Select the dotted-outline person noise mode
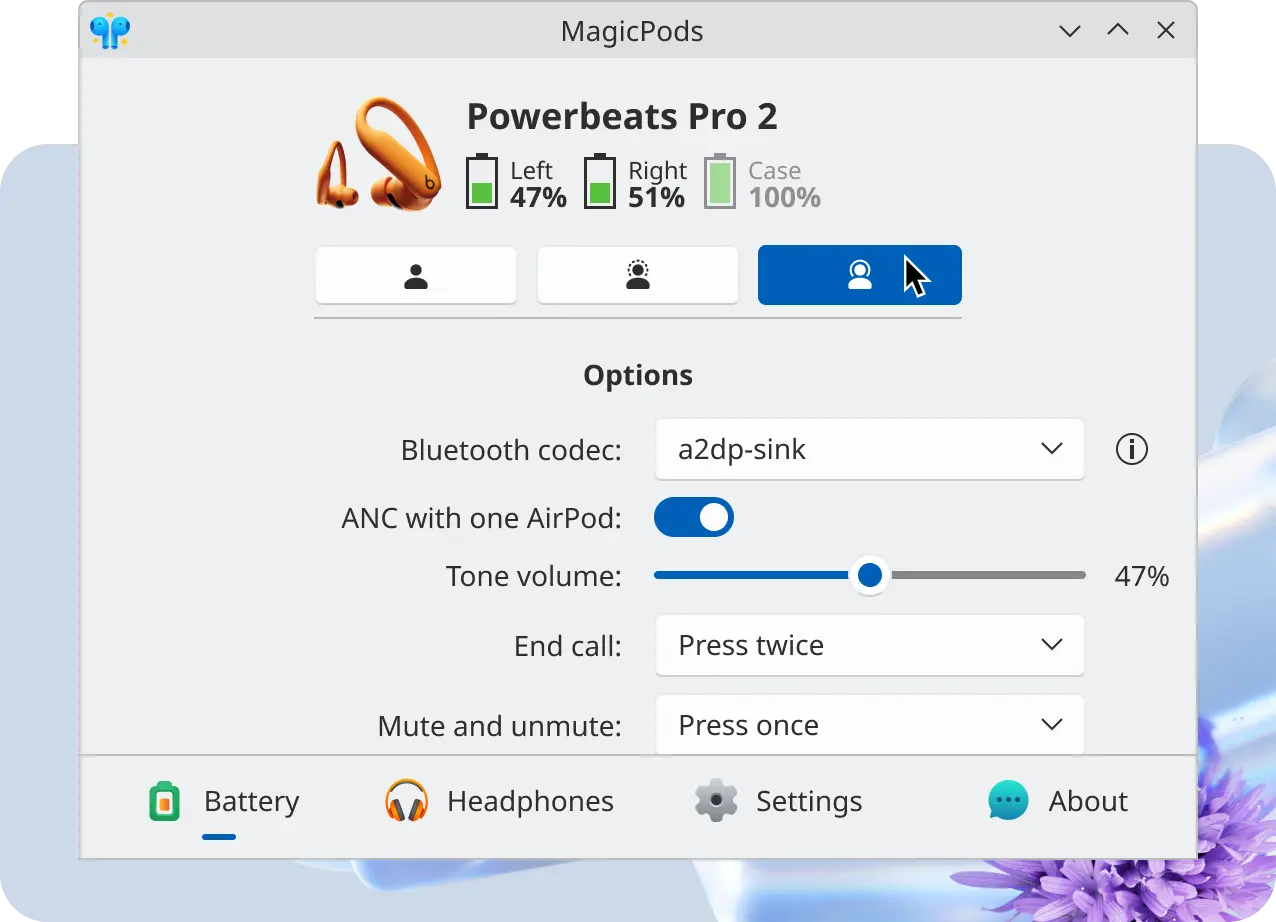This screenshot has width=1276, height=922. pyautogui.click(x=638, y=275)
